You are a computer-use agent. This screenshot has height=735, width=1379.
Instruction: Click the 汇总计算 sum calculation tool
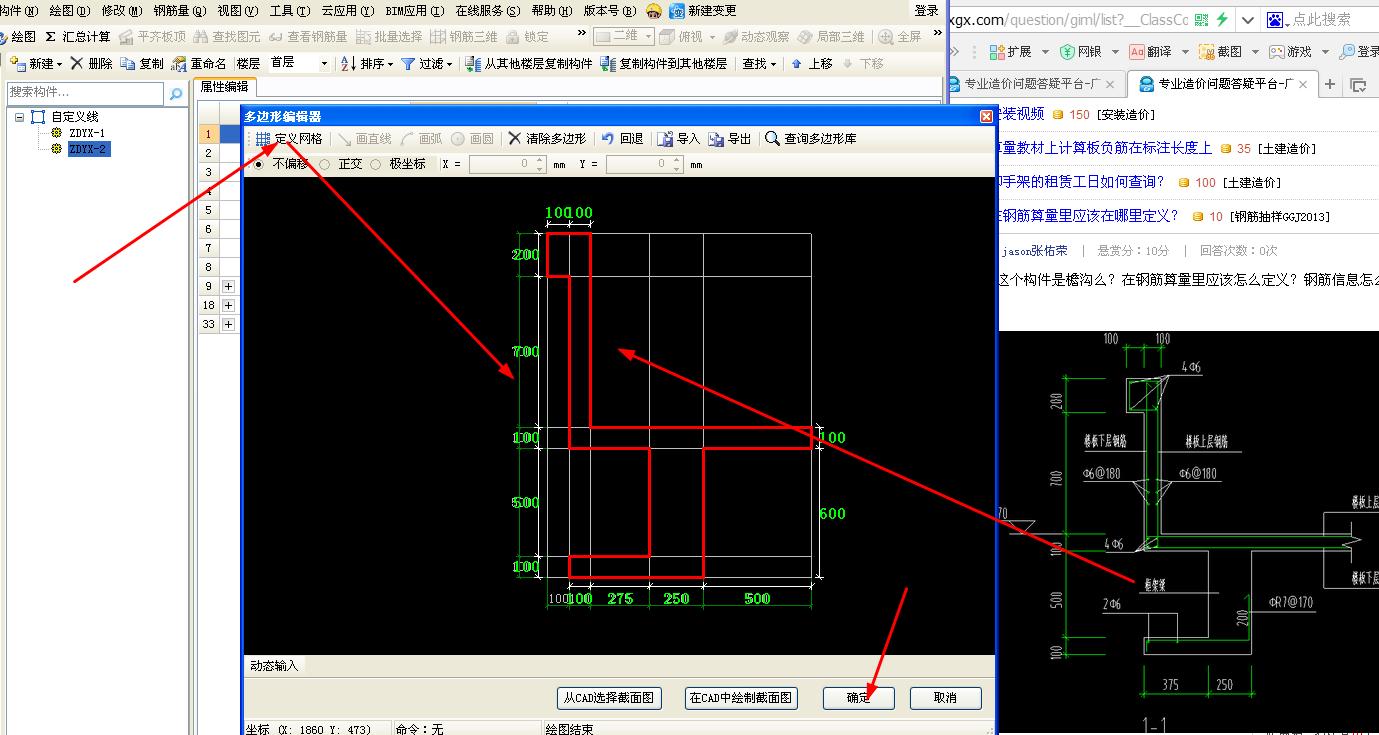pos(77,37)
